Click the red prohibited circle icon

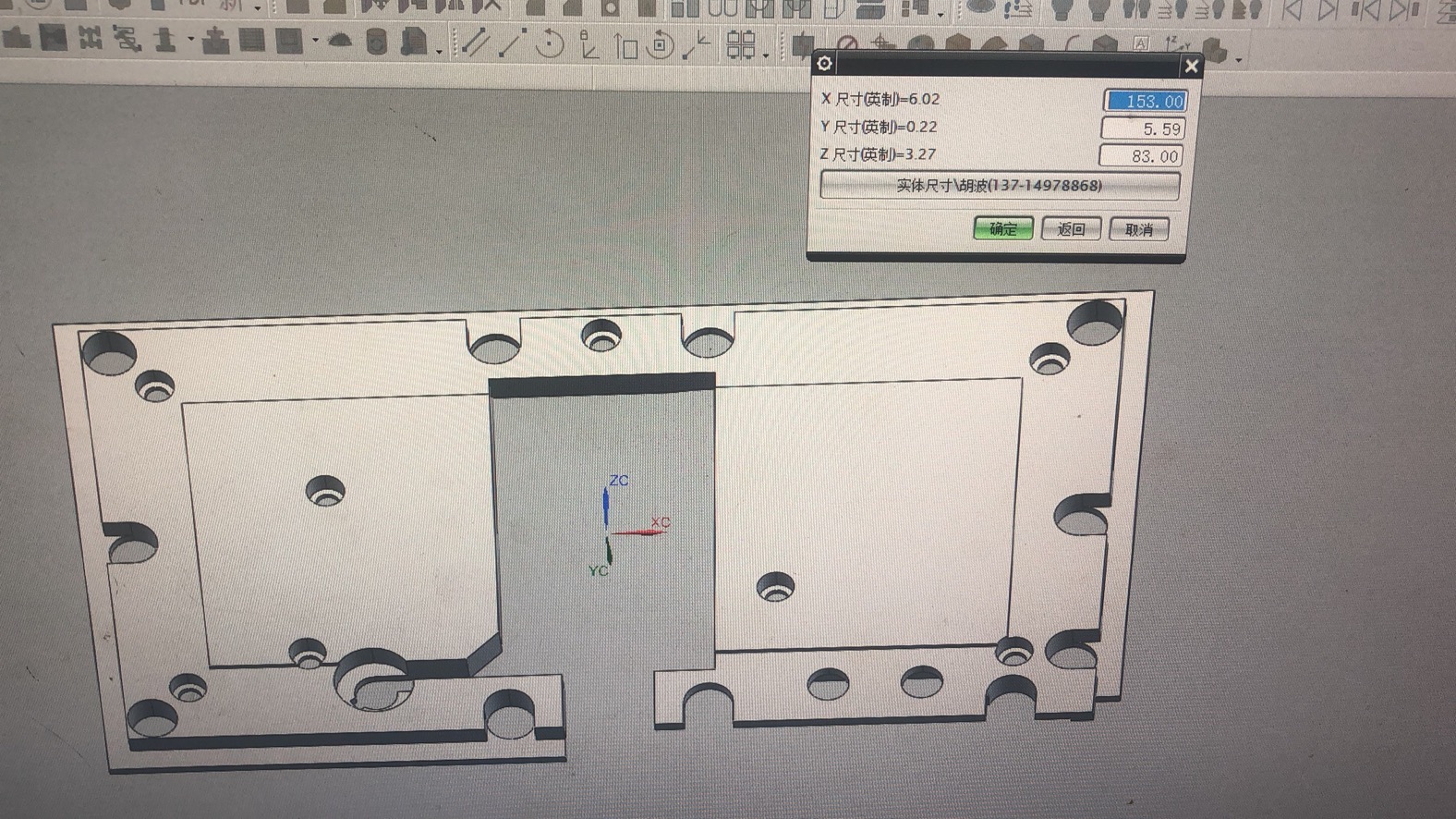click(846, 43)
